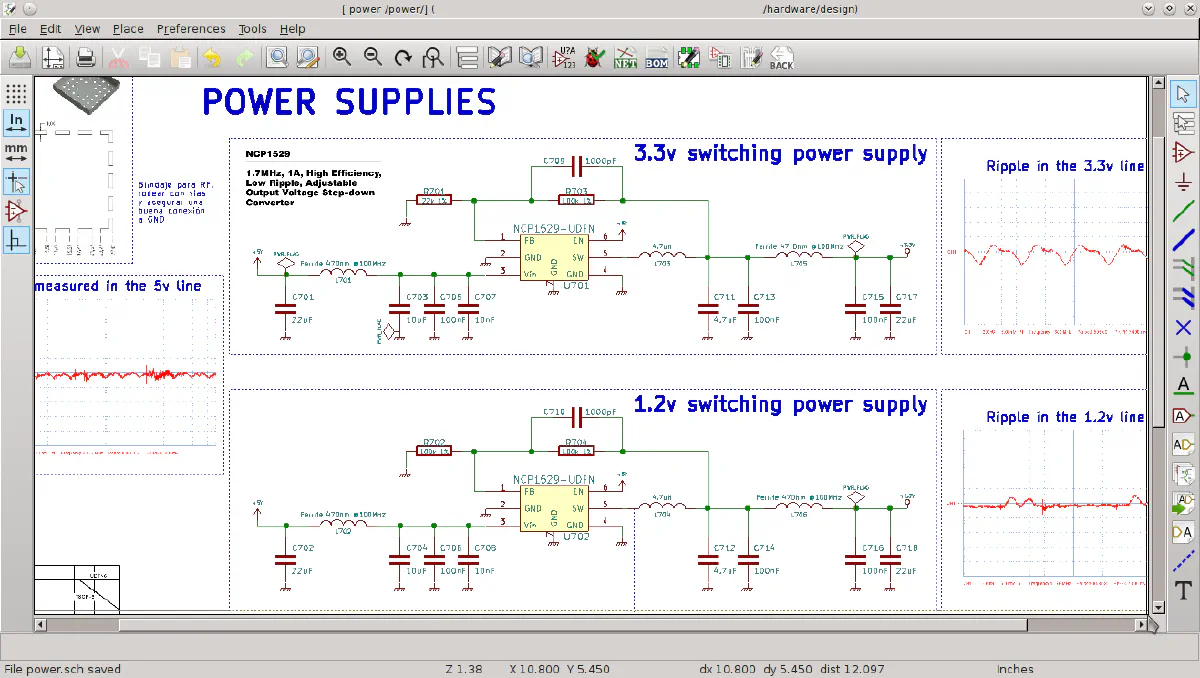Toggle horizontal/vertical wire orientation
Image resolution: width=1200 pixels, height=678 pixels.
tap(16, 240)
